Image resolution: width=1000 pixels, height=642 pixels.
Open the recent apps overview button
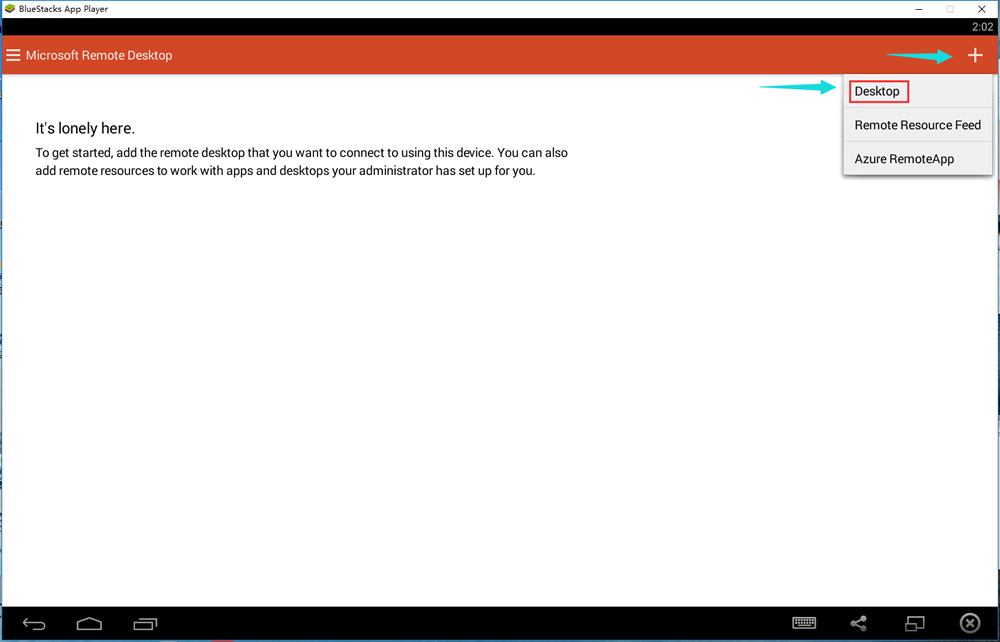point(145,624)
